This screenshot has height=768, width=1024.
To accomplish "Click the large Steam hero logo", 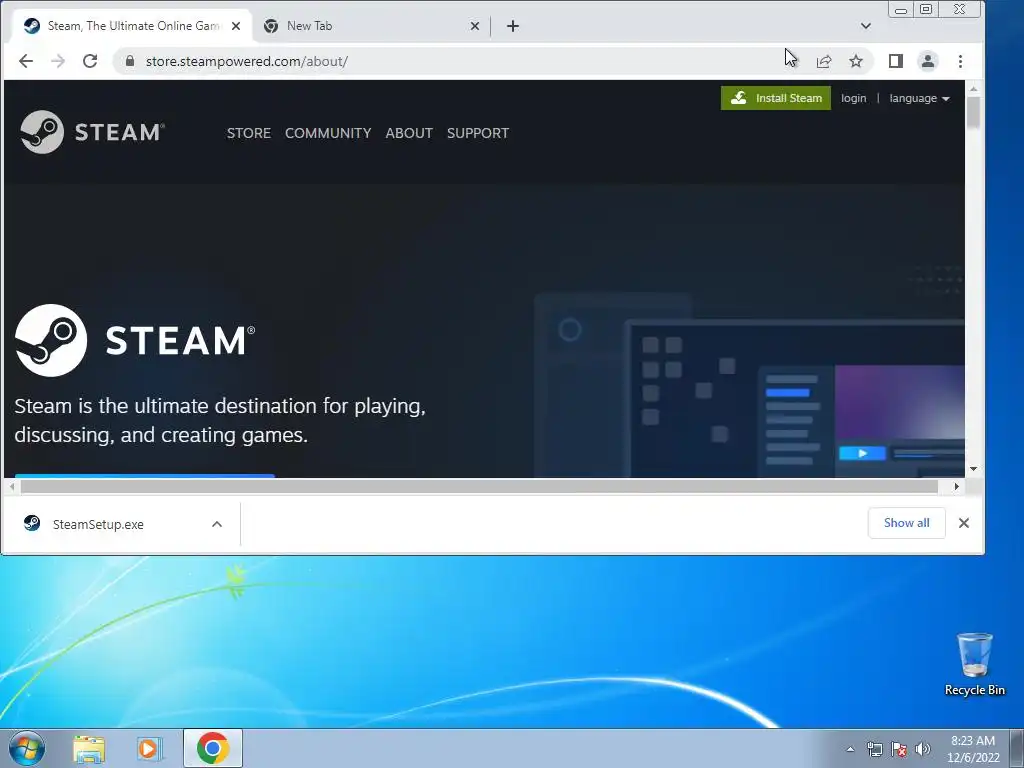I will [135, 340].
